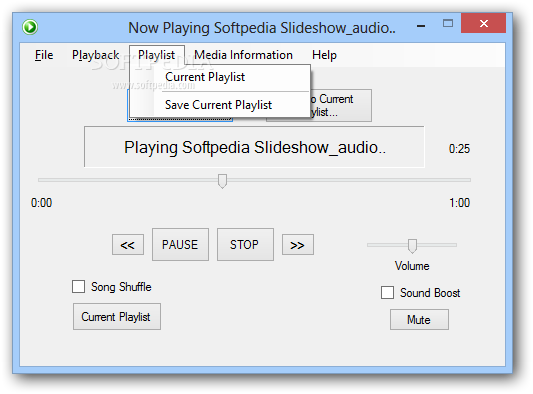Click the green play app icon in title bar
Image resolution: width=533 pixels, height=394 pixels.
pyautogui.click(x=30, y=27)
